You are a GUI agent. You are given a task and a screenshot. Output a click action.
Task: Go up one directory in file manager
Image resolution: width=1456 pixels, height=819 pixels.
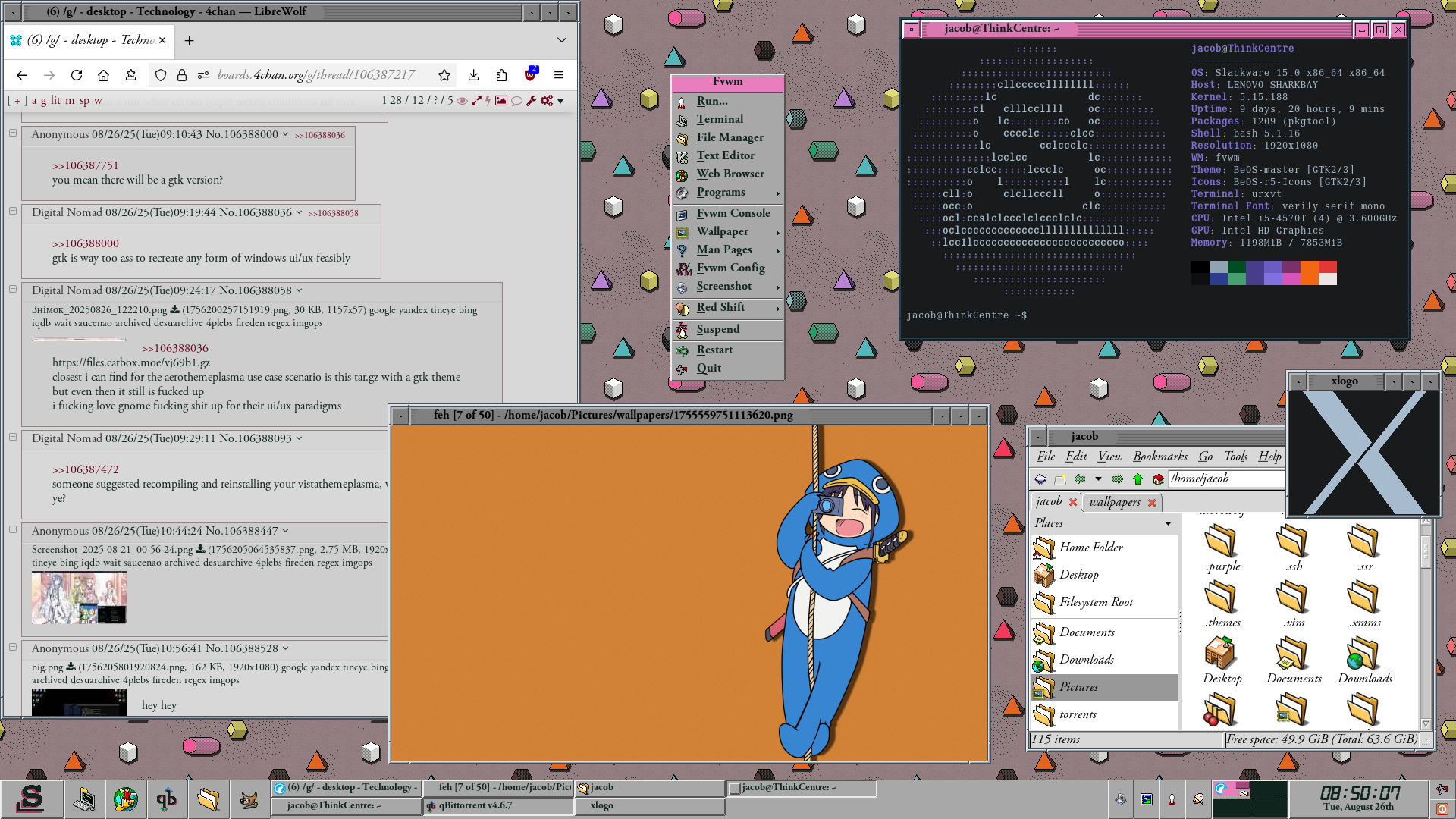[x=1137, y=479]
